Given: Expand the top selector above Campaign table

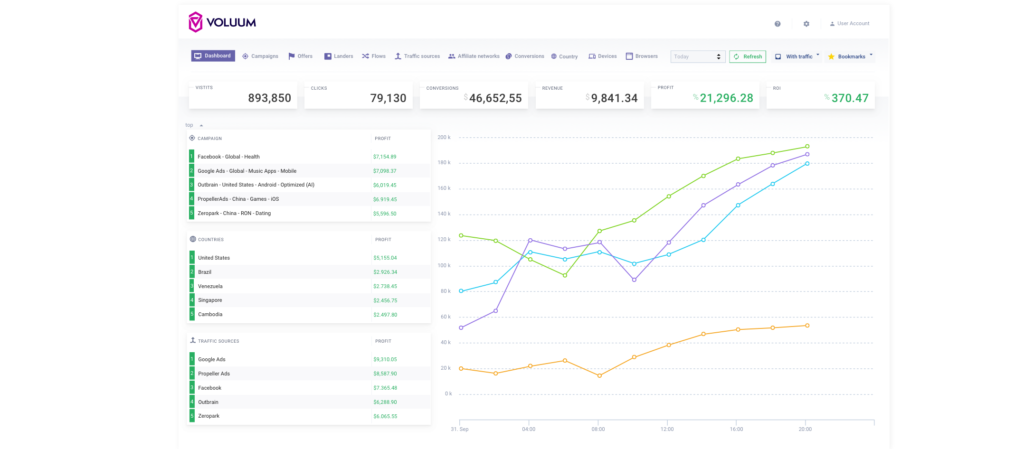Looking at the screenshot, I should (x=201, y=125).
